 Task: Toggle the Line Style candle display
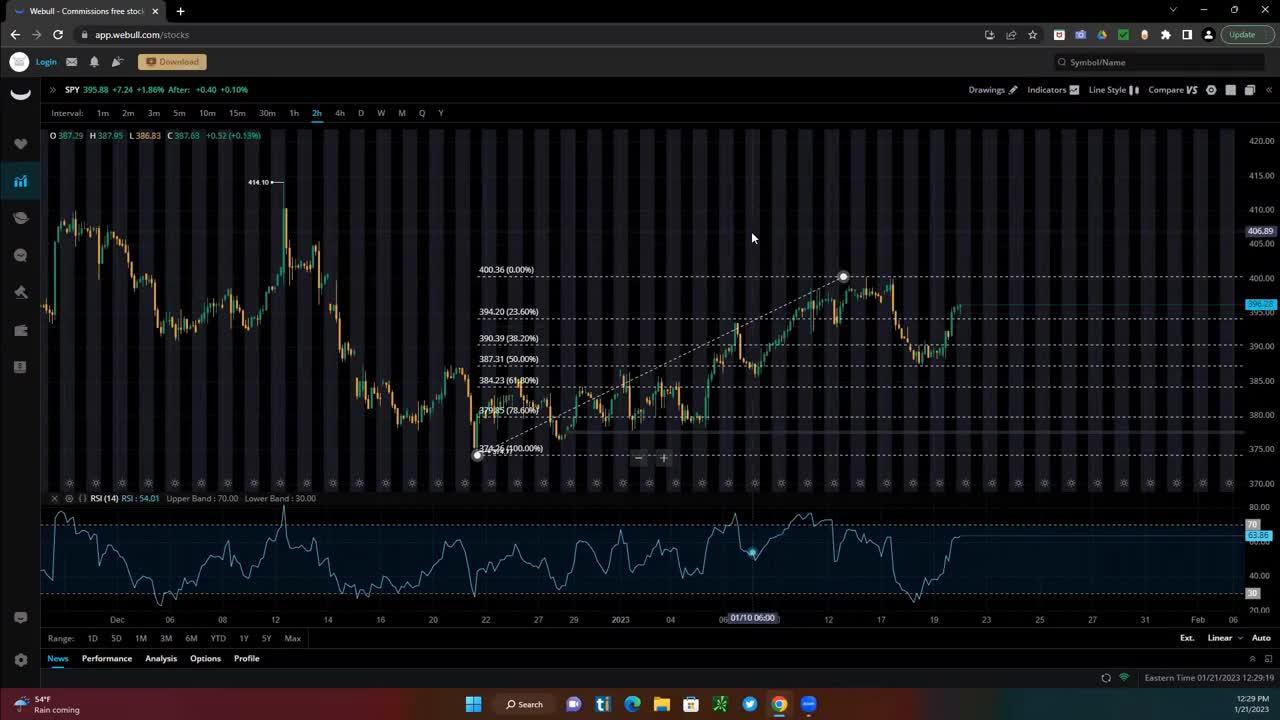[x=1133, y=89]
